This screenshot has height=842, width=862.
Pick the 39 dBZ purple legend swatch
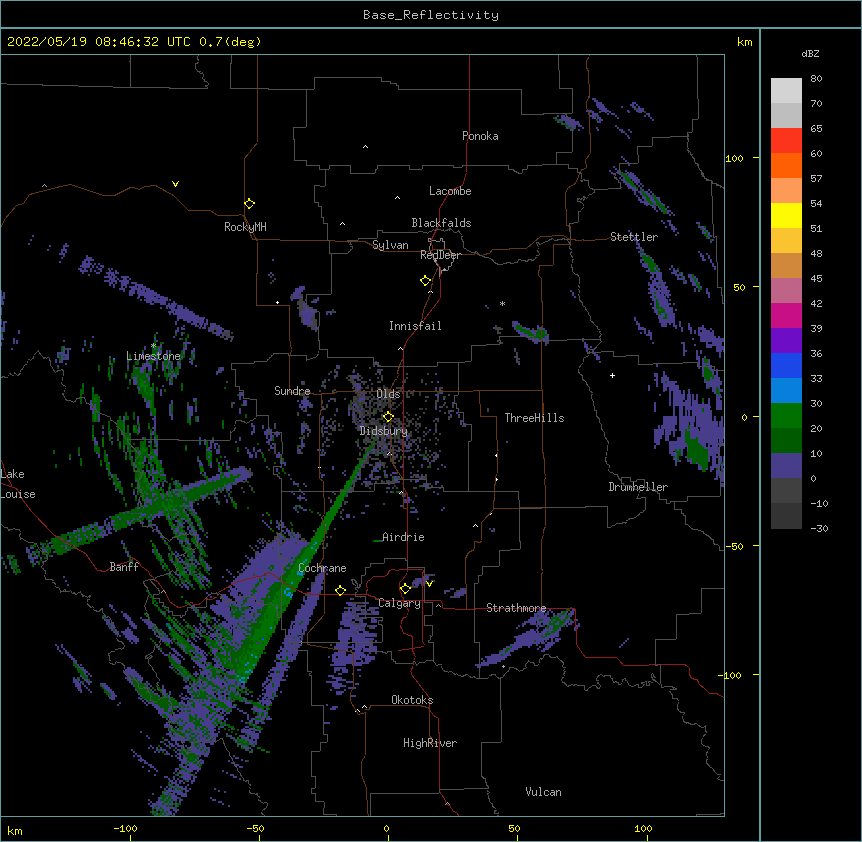tap(786, 340)
